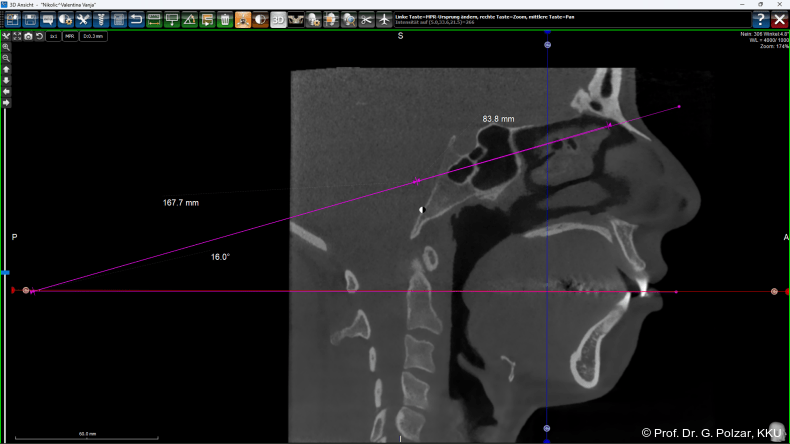The height and width of the screenshot is (444, 790).
Task: Open the view settings wrench icon
Action: (x=6, y=36)
